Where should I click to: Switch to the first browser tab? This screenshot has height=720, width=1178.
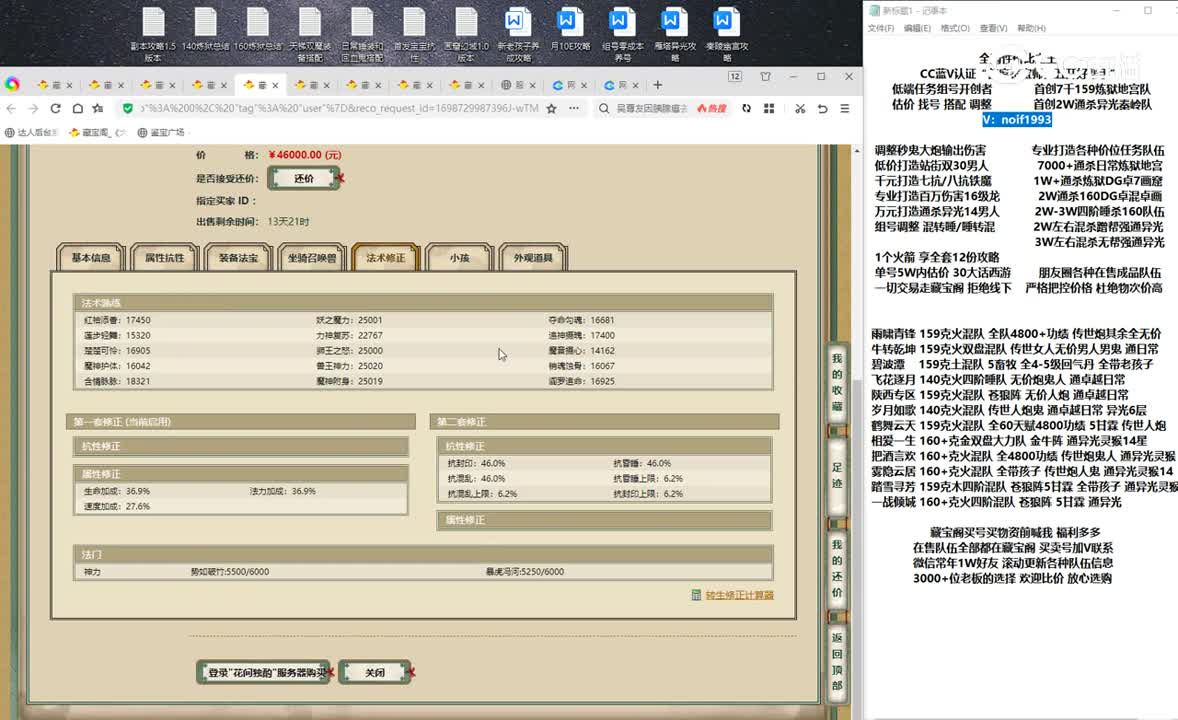(x=54, y=85)
